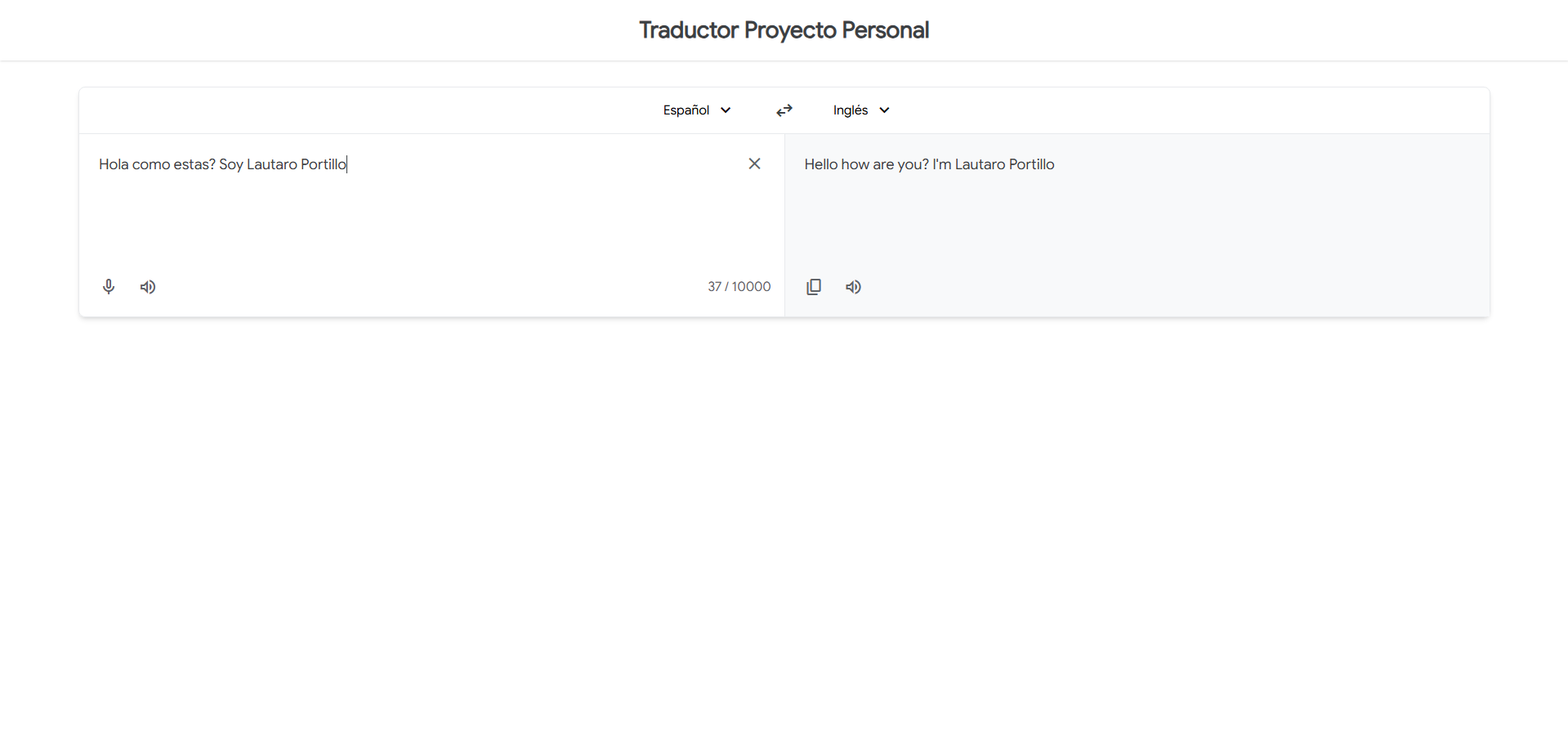1568x744 pixels.
Task: Start voice input with the microphone icon
Action: [109, 287]
